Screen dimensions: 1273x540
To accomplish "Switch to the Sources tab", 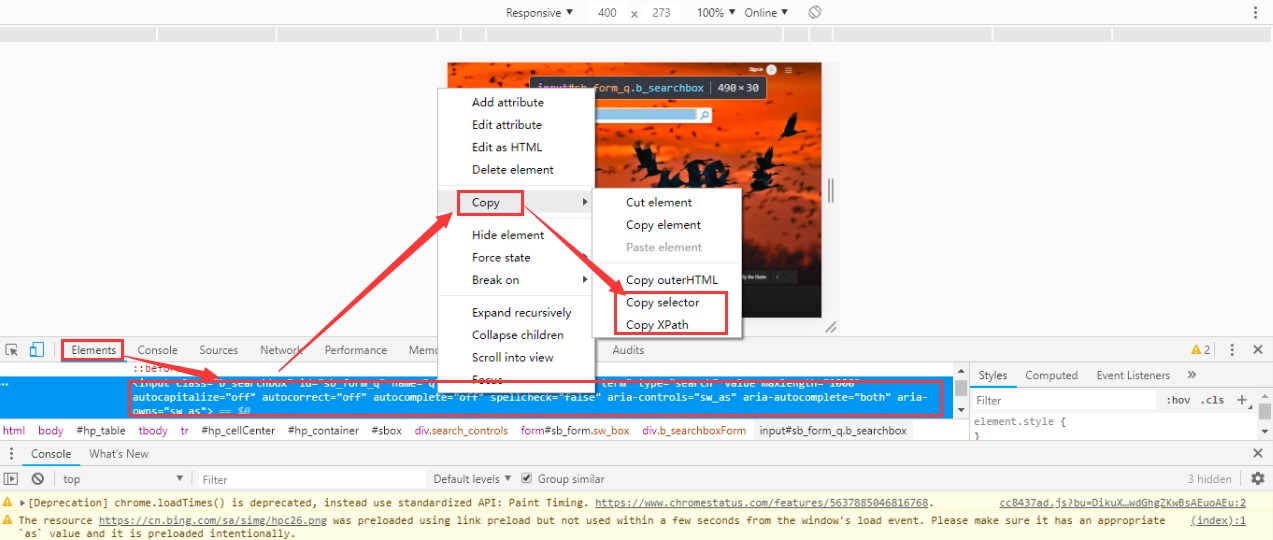I will 218,350.
